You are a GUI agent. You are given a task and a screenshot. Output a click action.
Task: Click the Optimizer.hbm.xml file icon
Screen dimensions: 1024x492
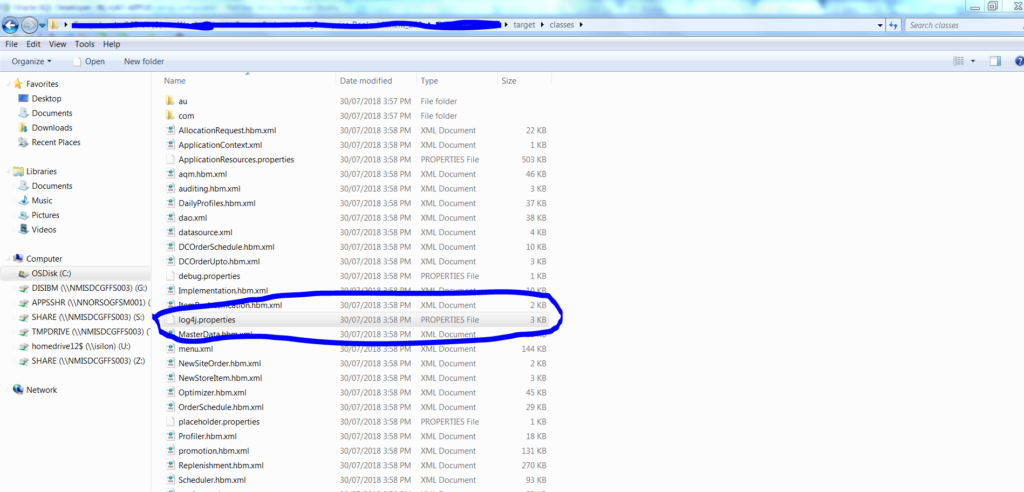pos(170,393)
